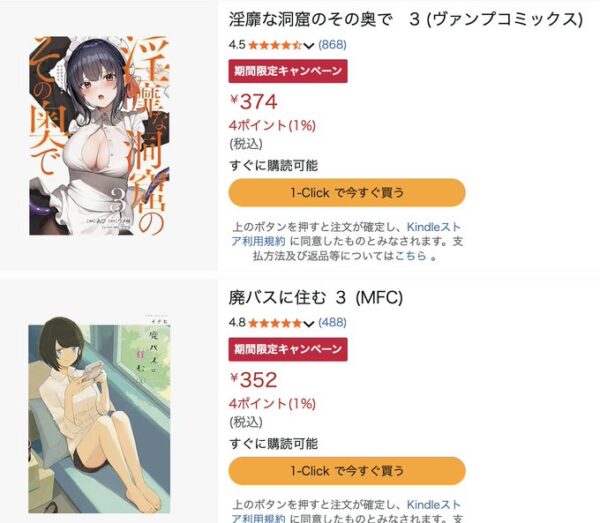Open the first listing's Kindleストア利用規約 link
600x523 pixels.
point(346,234)
